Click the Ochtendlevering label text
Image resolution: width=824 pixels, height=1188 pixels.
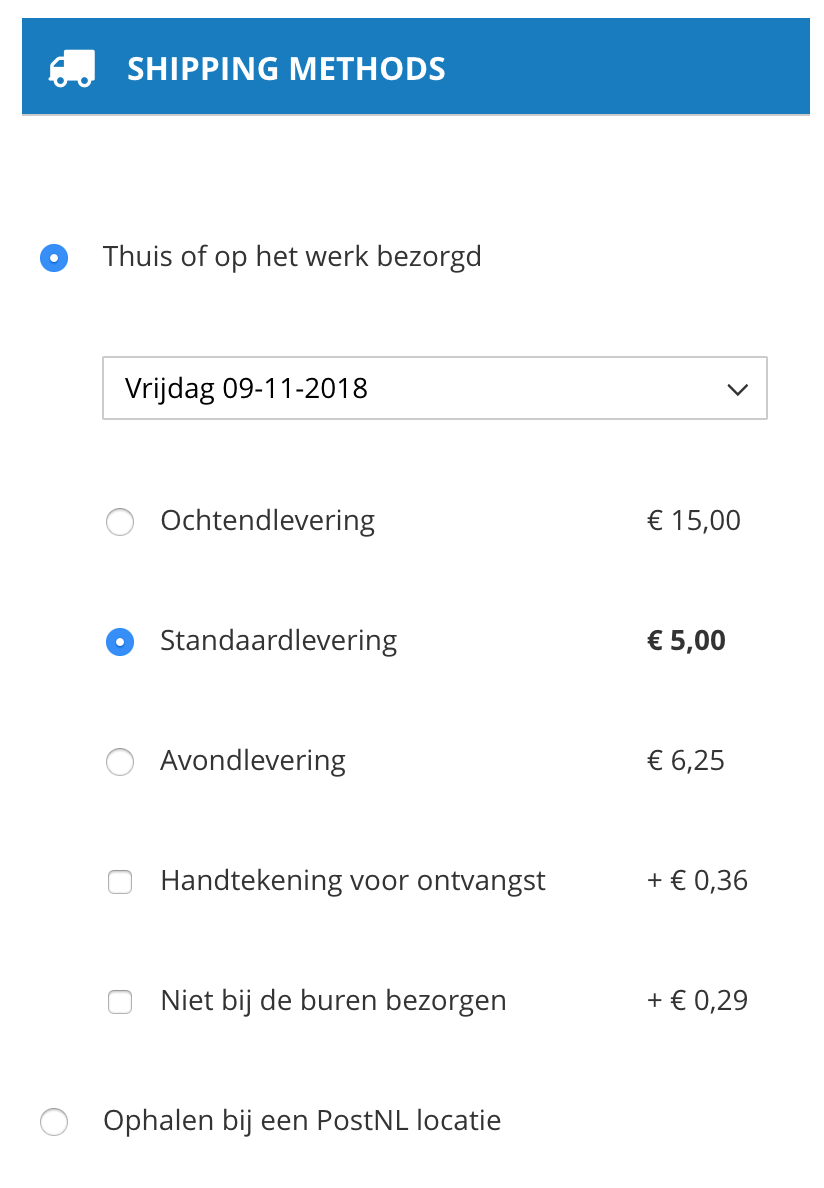pyautogui.click(x=267, y=520)
